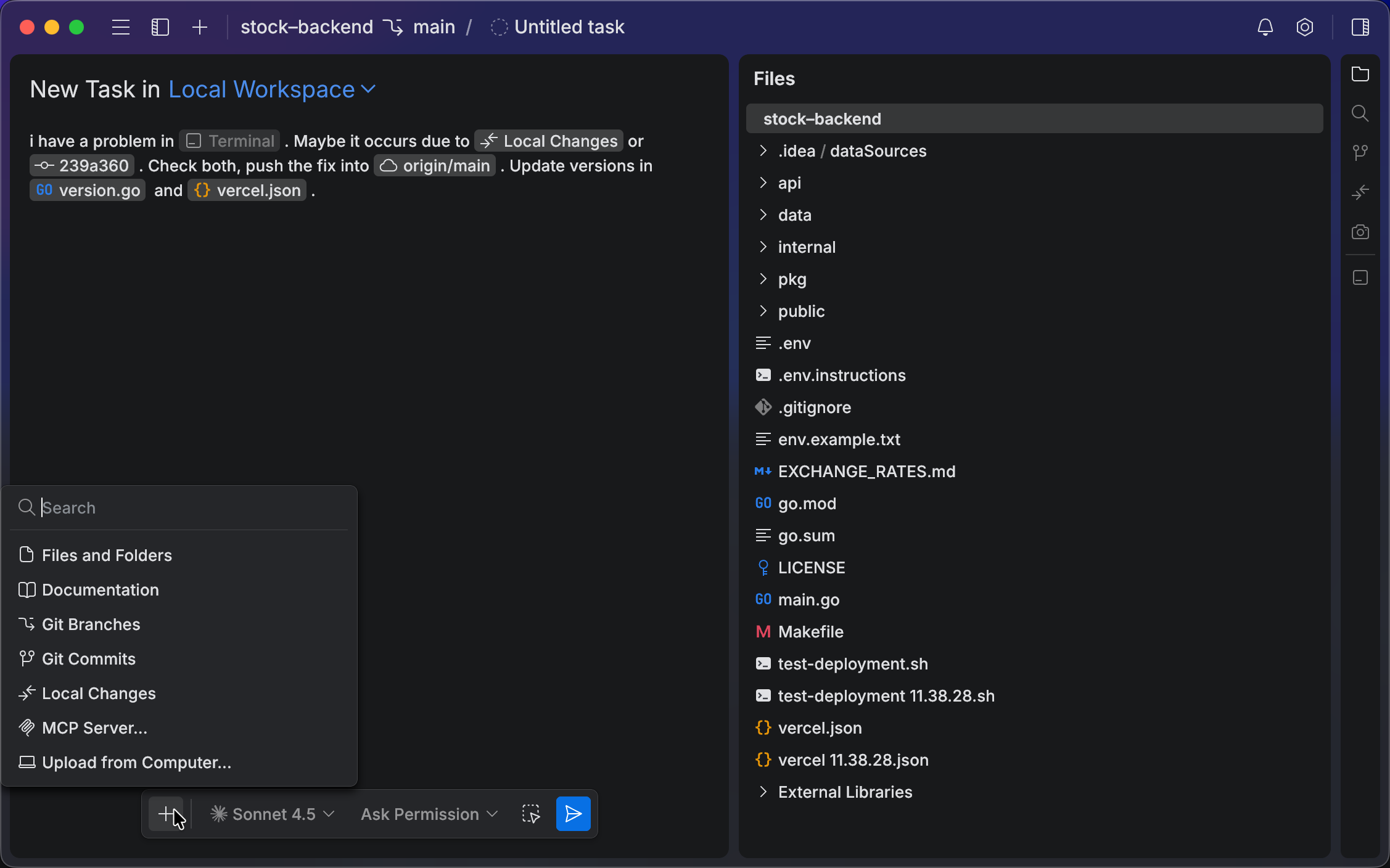This screenshot has height=868, width=1390.
Task: Open the Ask Permission mode dropdown
Action: (x=428, y=814)
